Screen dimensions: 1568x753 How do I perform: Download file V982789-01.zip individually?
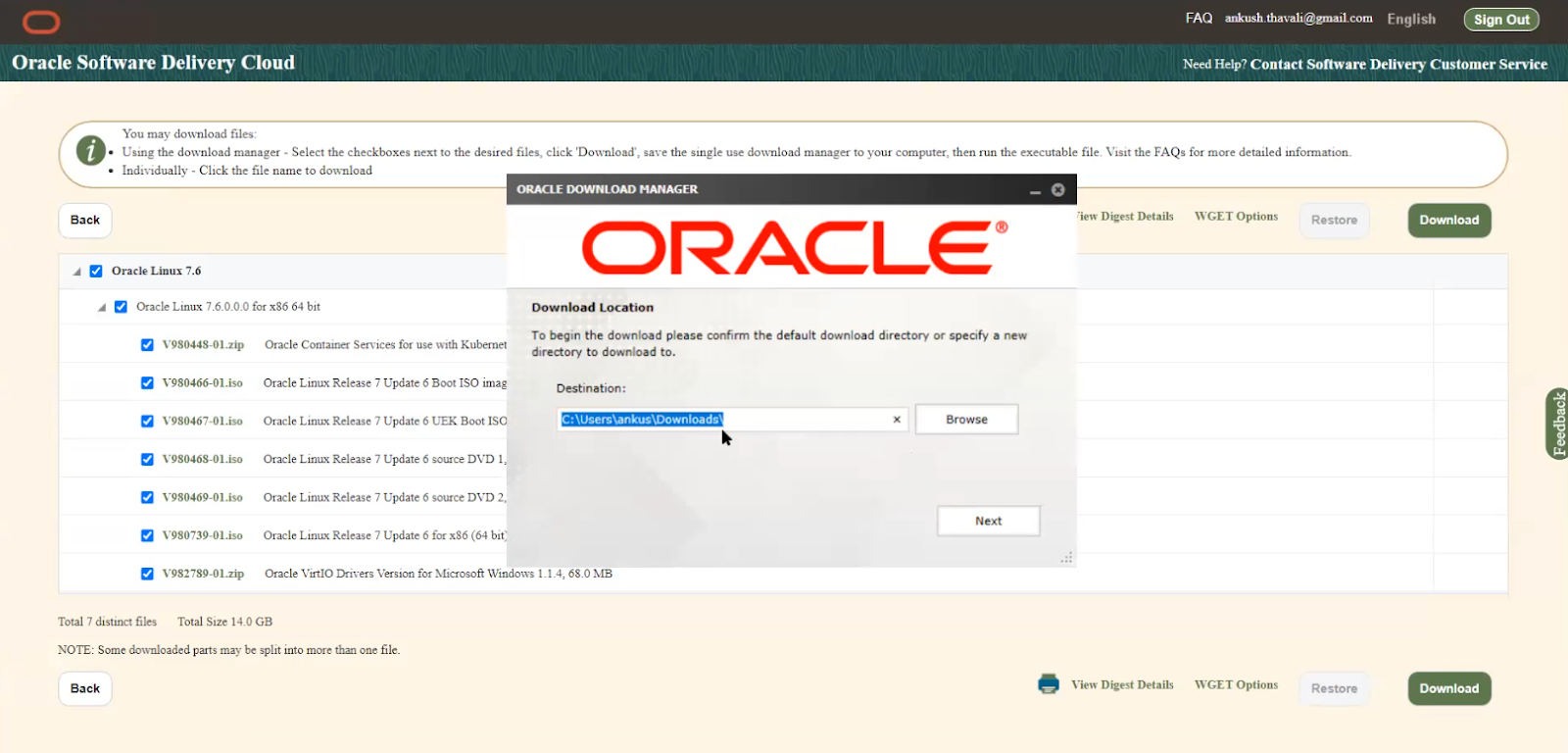click(x=203, y=575)
